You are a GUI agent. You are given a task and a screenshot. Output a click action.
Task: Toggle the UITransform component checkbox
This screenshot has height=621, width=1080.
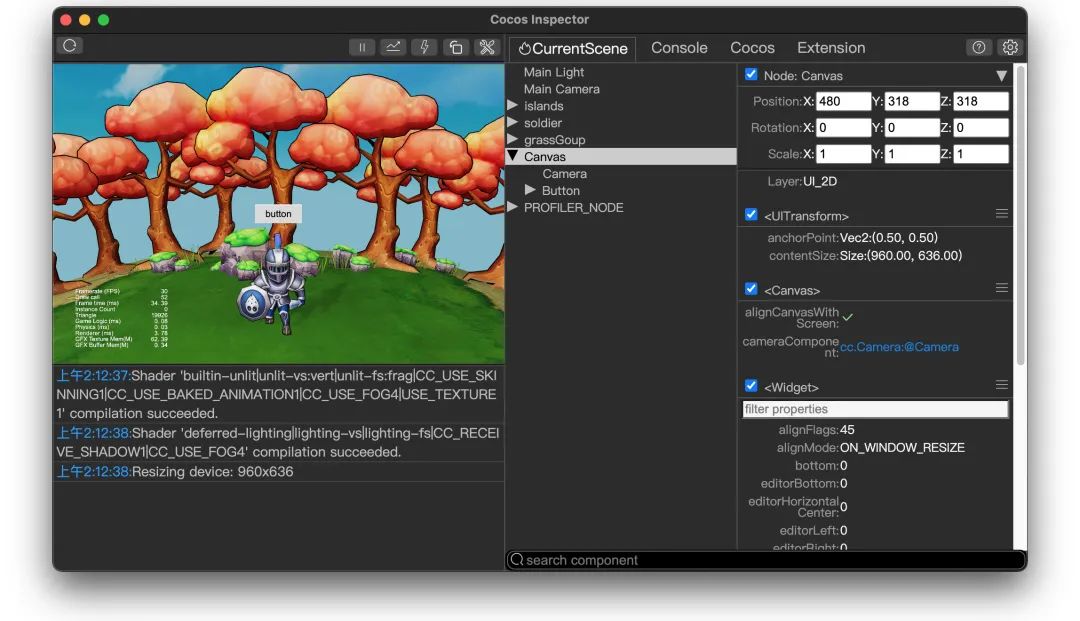click(751, 215)
